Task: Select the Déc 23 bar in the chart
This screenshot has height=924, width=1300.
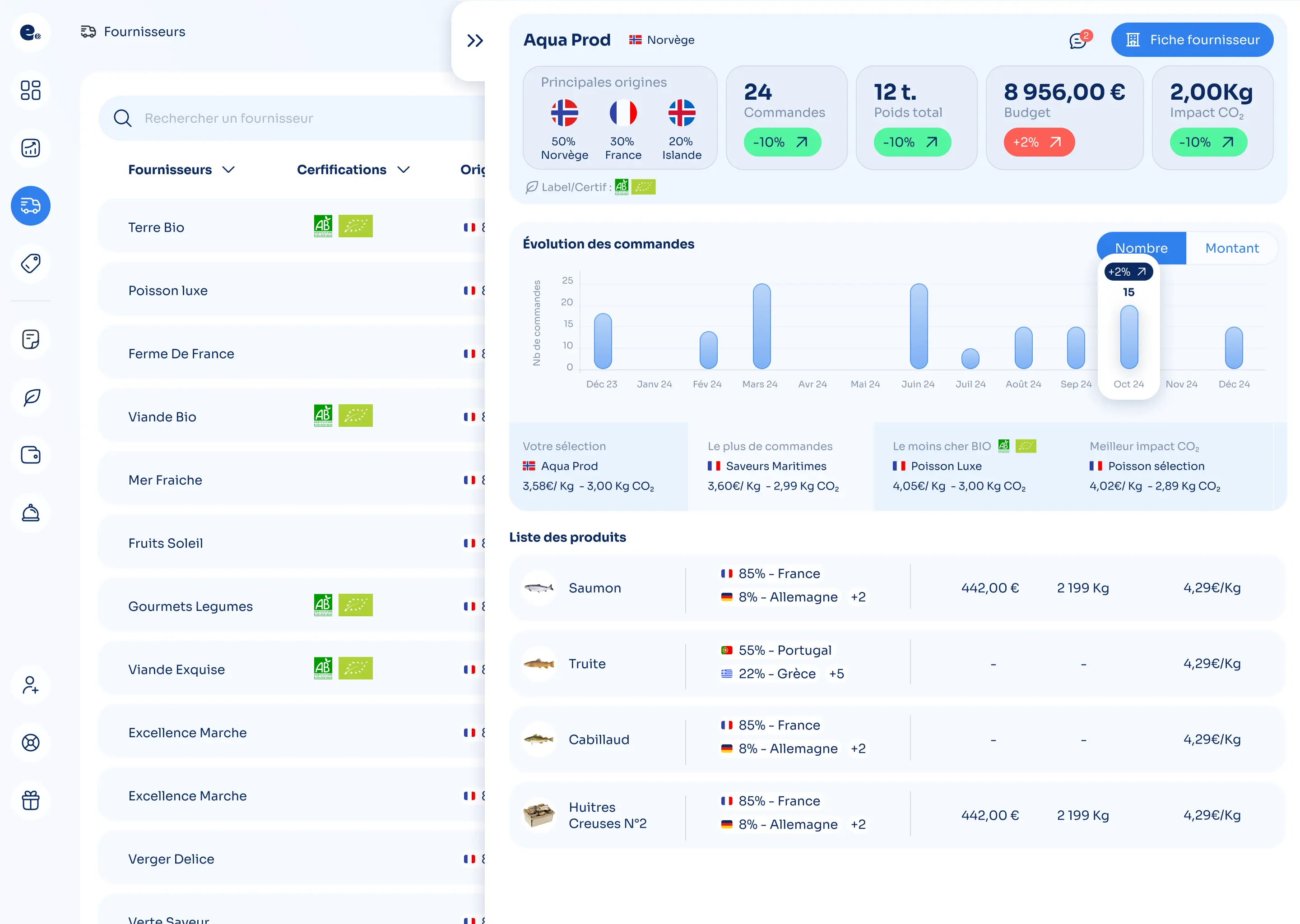Action: tap(603, 341)
